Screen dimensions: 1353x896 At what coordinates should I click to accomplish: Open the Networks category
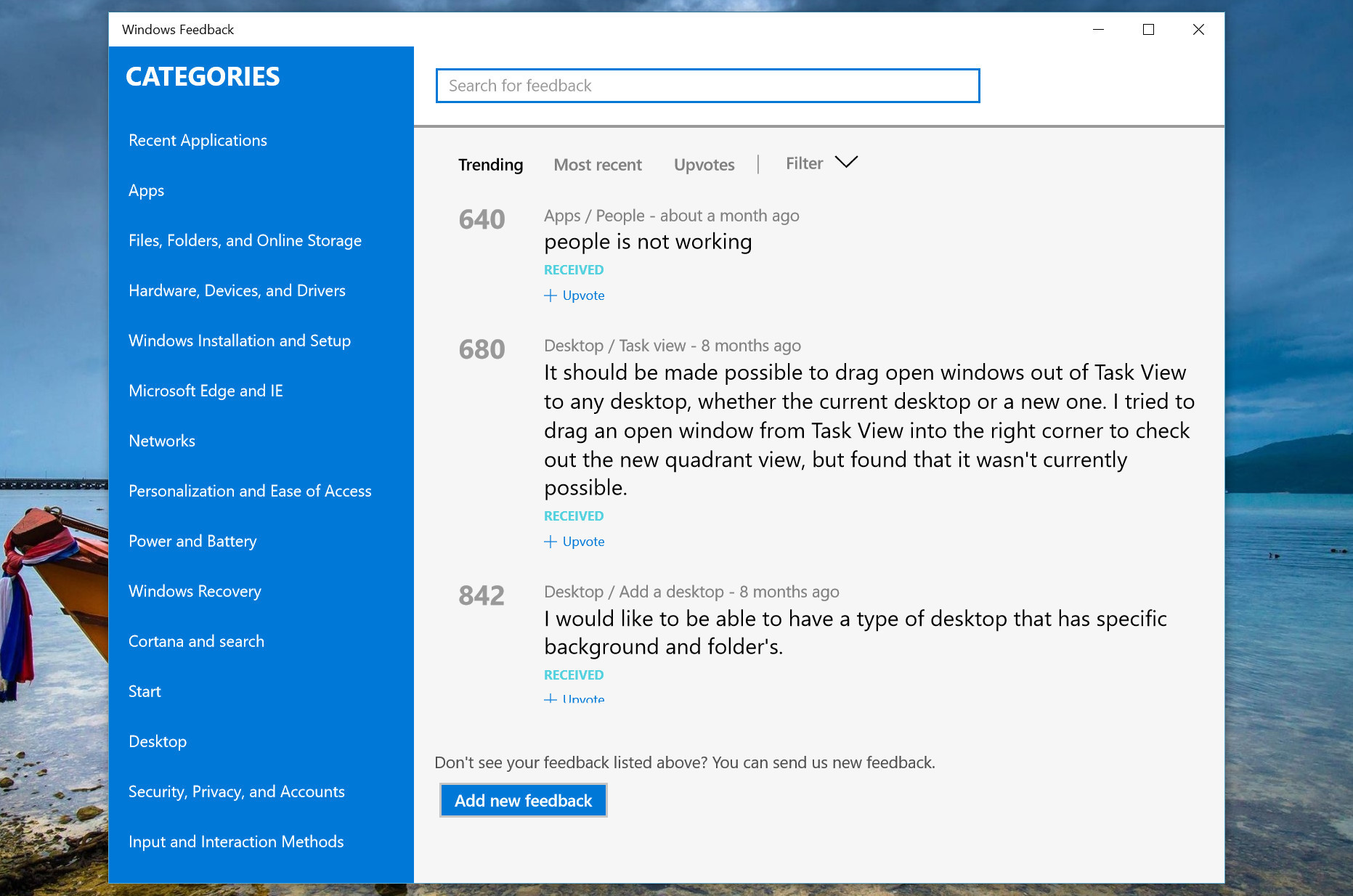point(162,441)
